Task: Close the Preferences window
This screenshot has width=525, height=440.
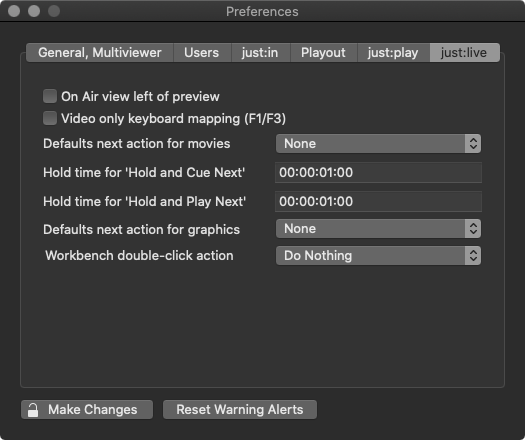Action: point(14,11)
